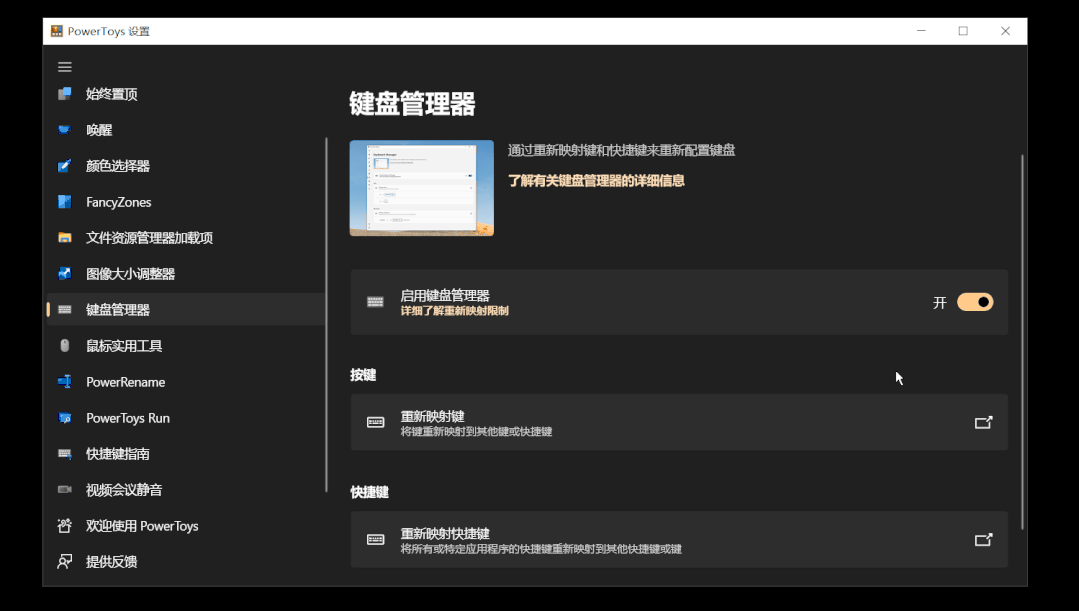Open external window icon for 重新映射快捷键

tap(983, 539)
